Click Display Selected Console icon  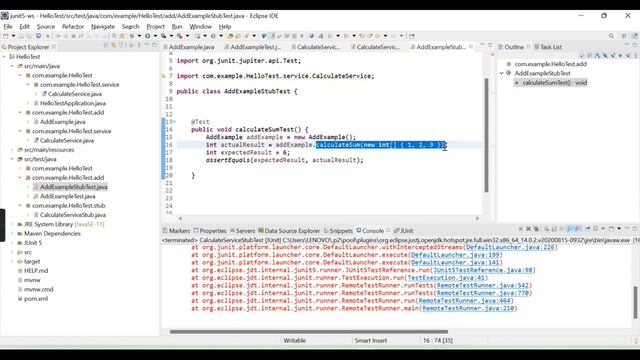coord(595,229)
